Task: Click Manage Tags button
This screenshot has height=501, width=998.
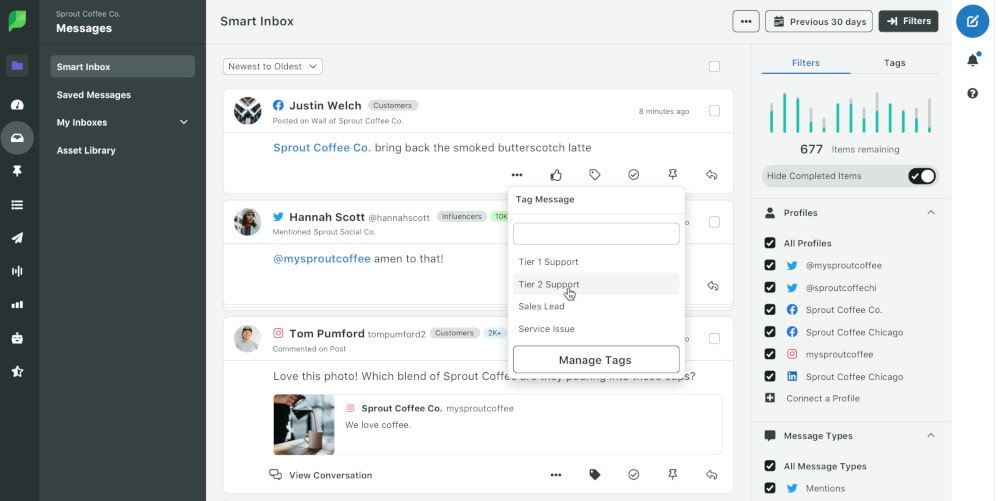Action: click(596, 360)
